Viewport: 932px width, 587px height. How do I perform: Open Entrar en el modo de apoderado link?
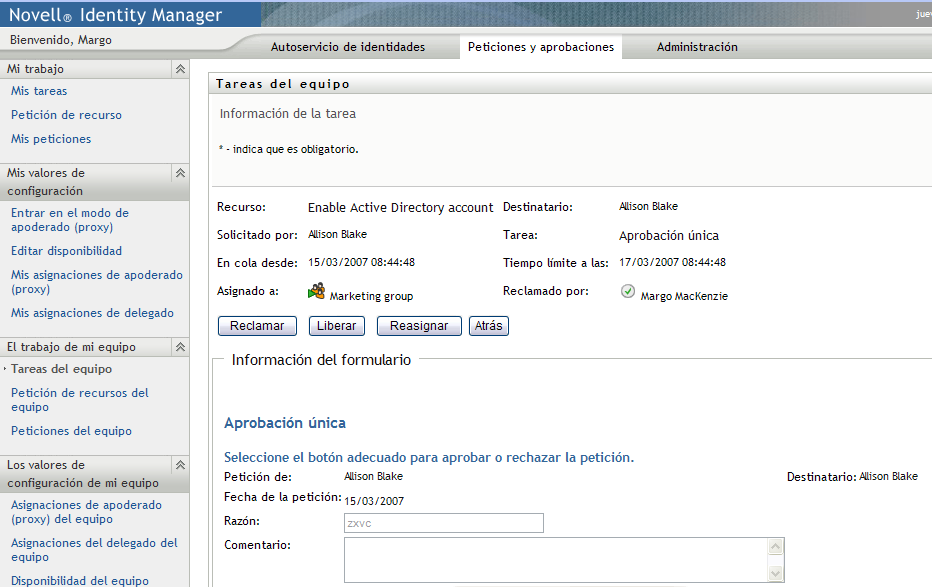point(70,220)
